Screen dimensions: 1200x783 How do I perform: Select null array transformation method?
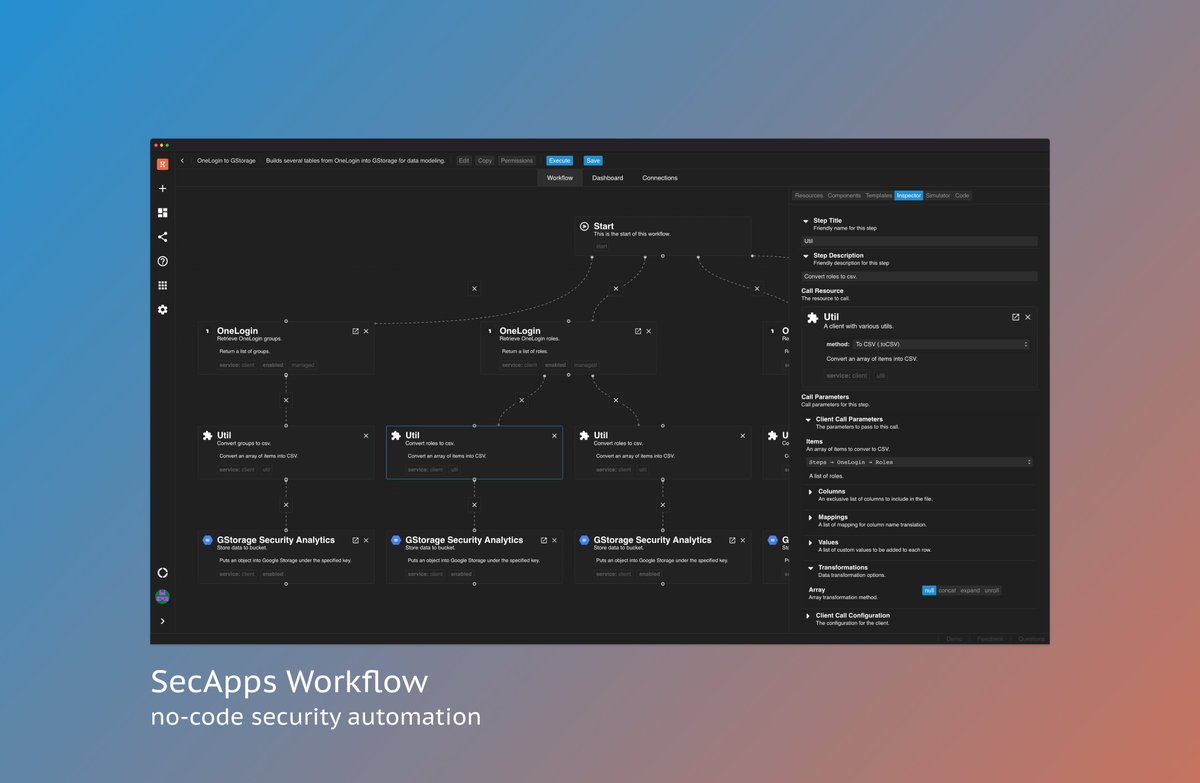coord(929,591)
